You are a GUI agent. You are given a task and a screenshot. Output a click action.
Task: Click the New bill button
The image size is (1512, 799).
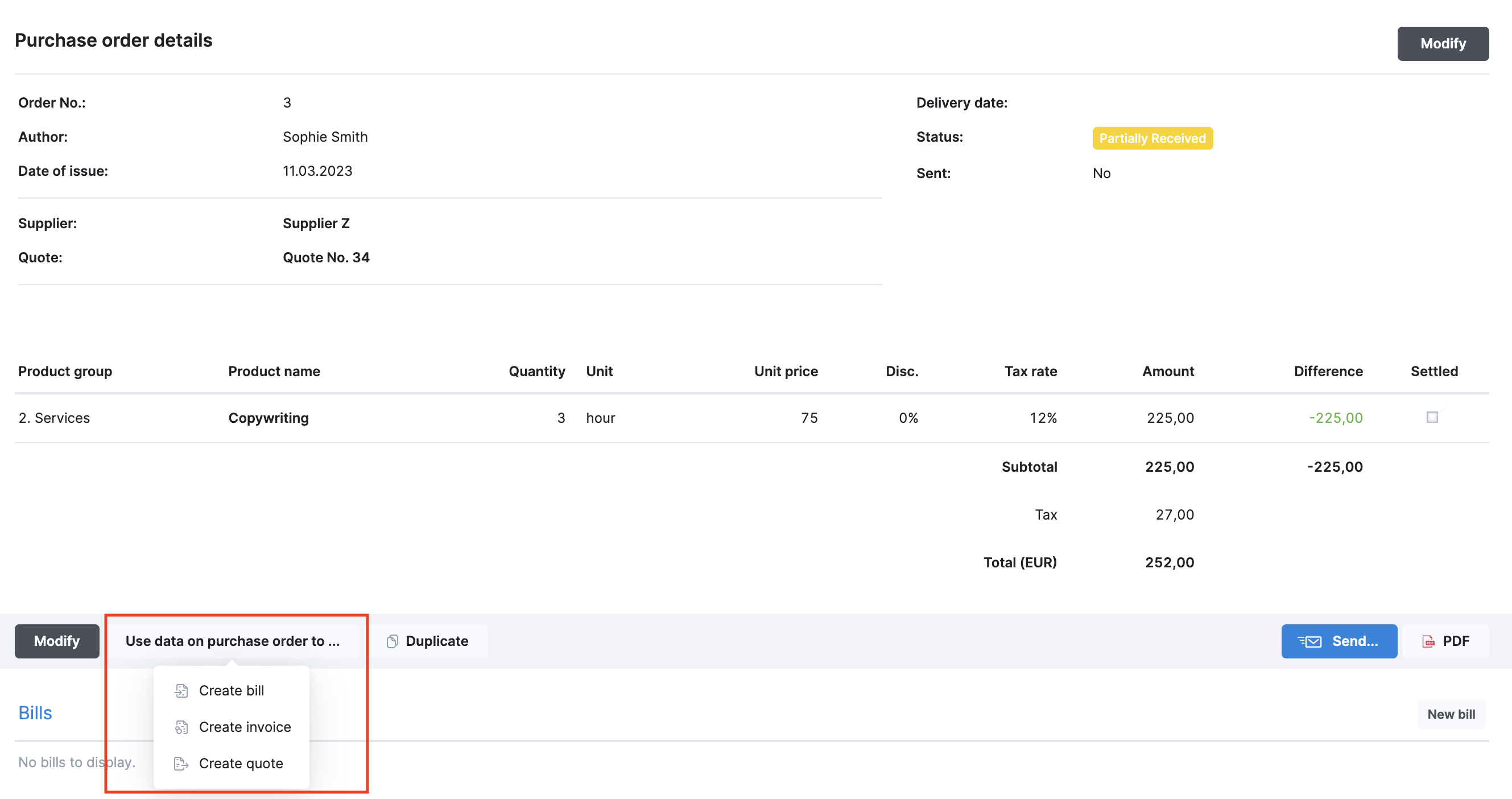pos(1451,714)
